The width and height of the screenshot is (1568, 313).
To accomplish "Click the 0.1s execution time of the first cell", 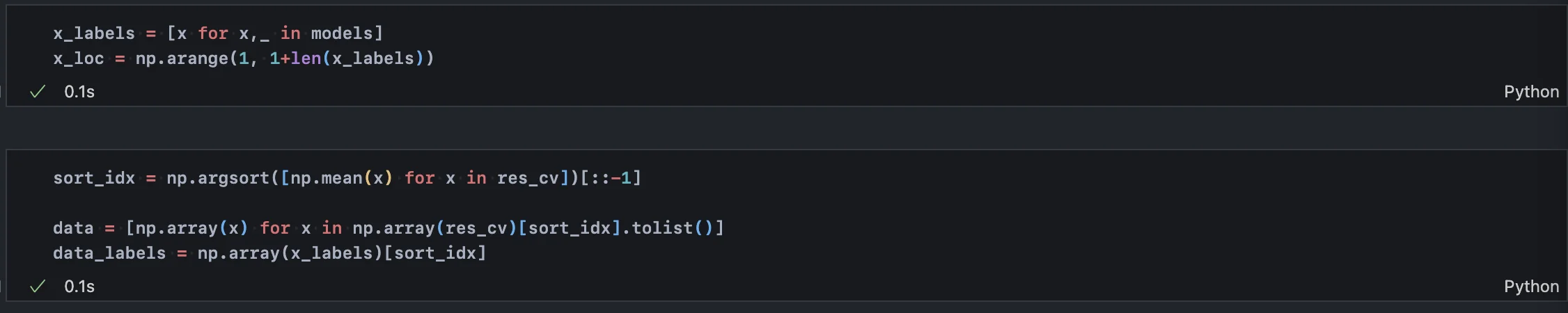I will pyautogui.click(x=79, y=92).
